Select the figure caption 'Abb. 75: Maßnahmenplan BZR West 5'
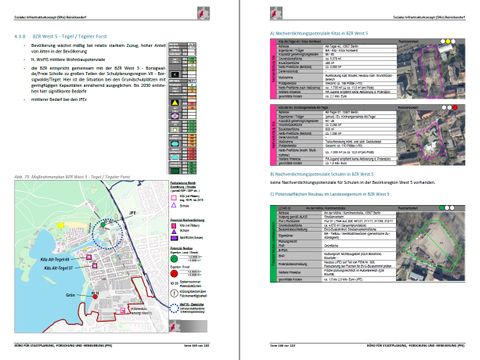 72,177
